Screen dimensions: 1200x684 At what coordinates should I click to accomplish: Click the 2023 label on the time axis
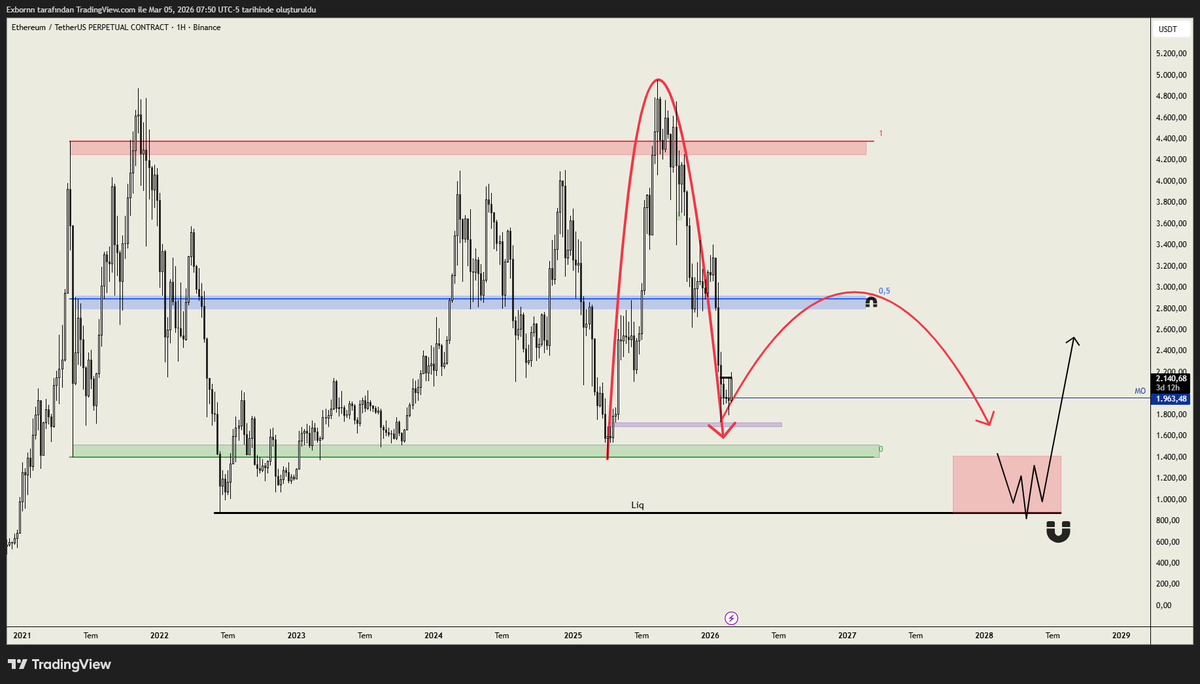click(296, 635)
